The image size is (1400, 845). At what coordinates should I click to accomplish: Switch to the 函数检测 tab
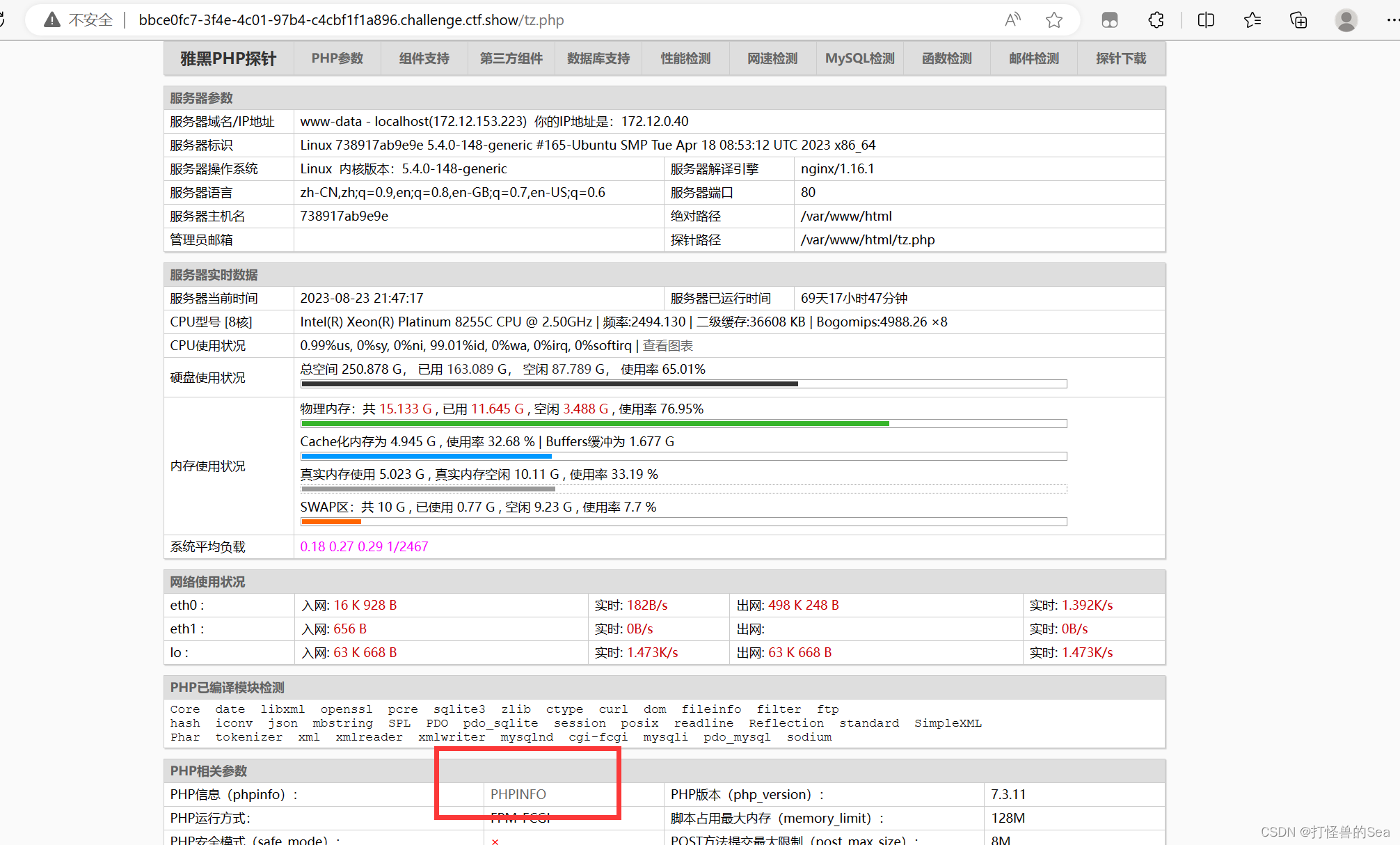[x=946, y=58]
